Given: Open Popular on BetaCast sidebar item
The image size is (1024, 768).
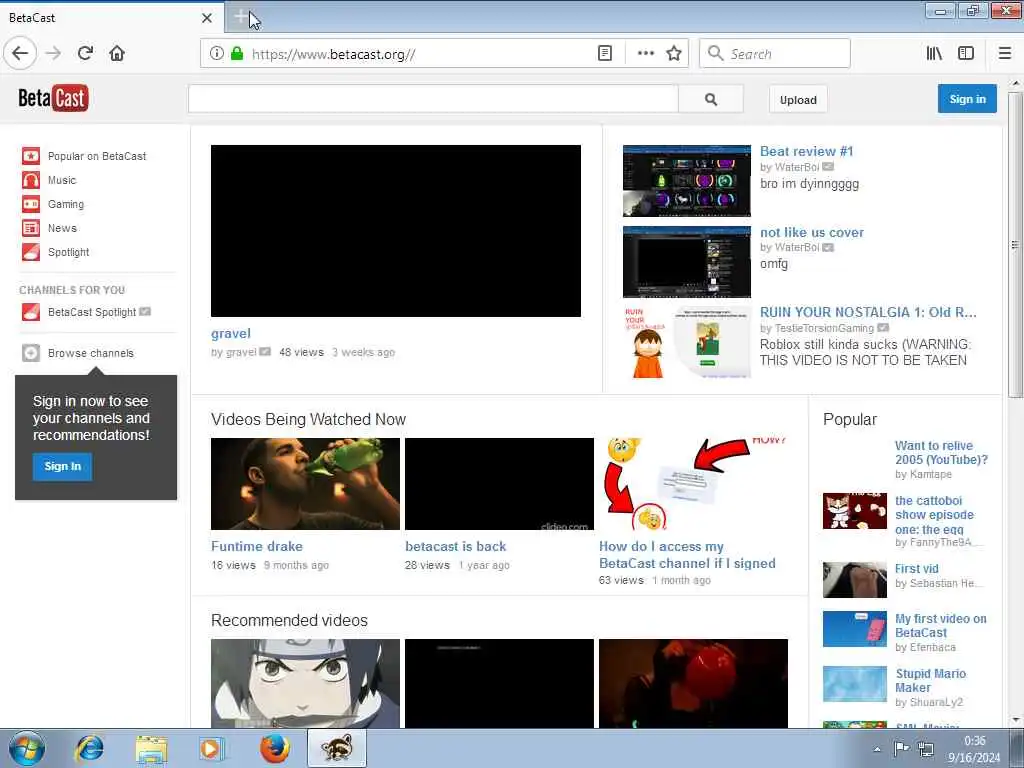Looking at the screenshot, I should pyautogui.click(x=97, y=156).
